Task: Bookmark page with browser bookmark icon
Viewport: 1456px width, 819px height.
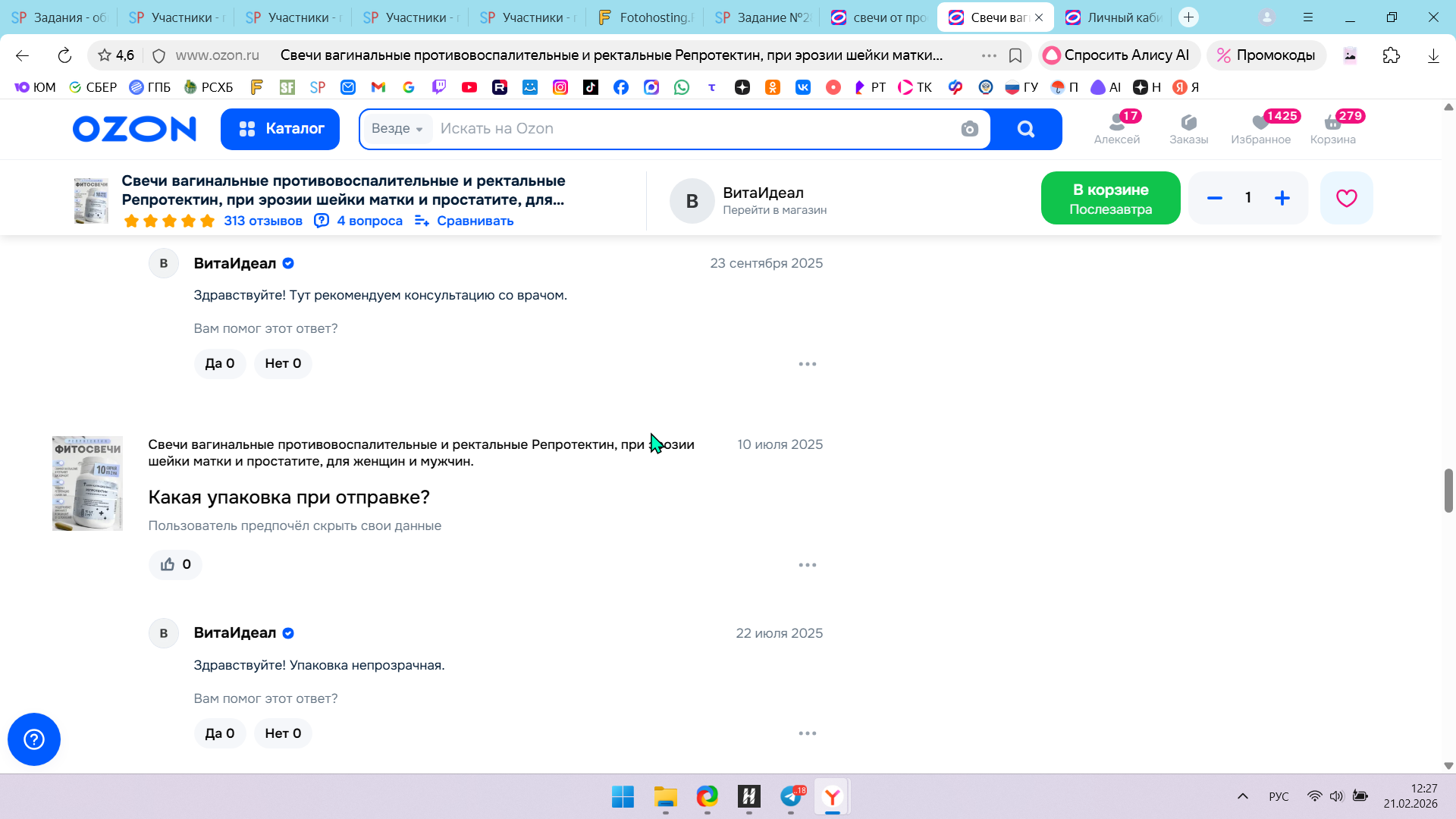Action: click(1015, 55)
